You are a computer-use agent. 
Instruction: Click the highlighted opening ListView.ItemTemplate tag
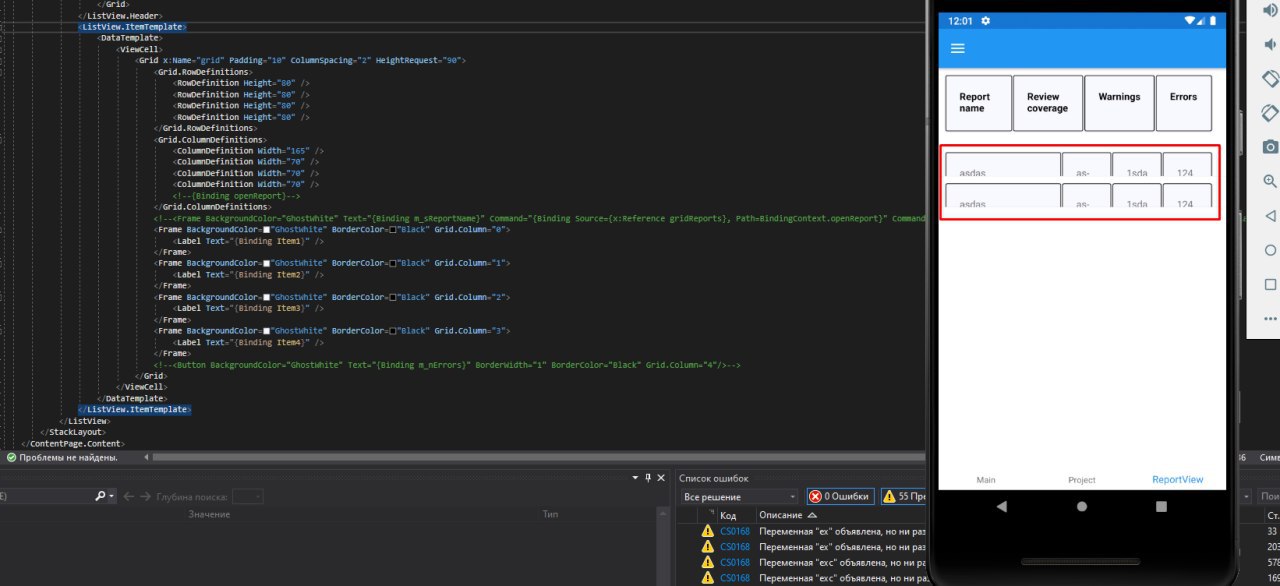tap(132, 26)
